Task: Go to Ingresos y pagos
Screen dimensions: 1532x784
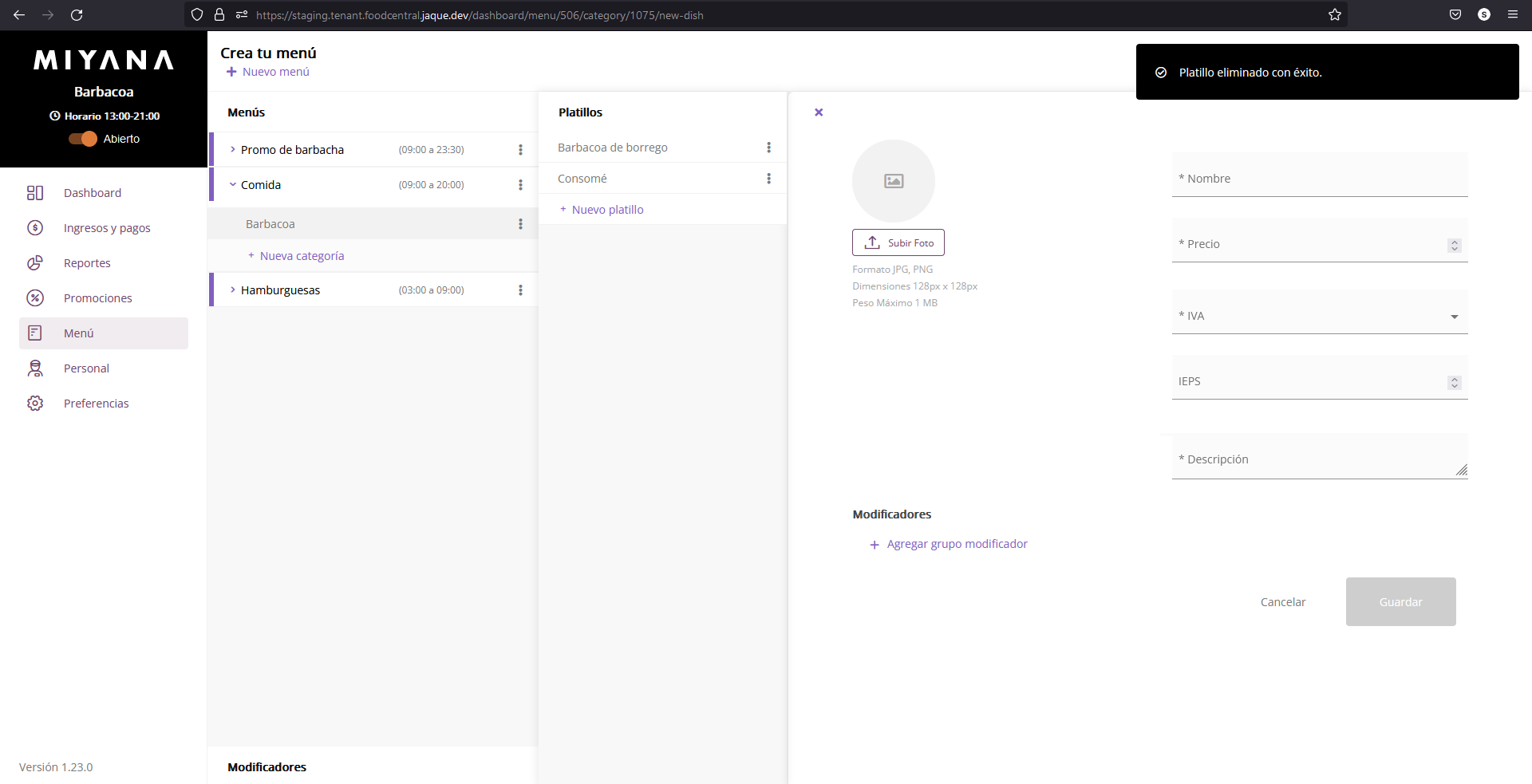Action: point(104,228)
